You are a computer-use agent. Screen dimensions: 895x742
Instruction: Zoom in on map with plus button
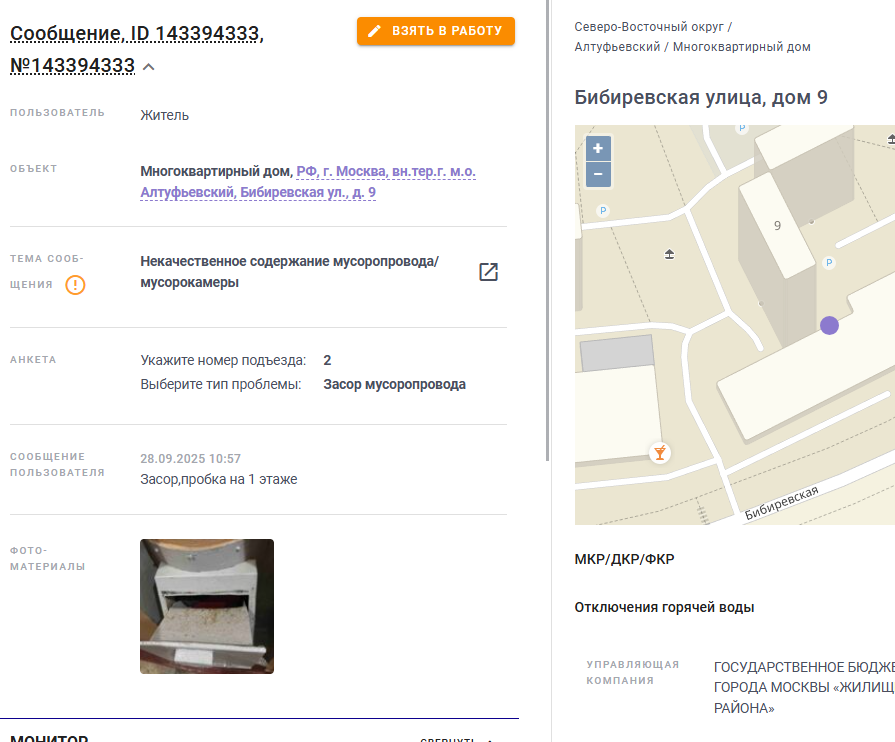pos(598,148)
